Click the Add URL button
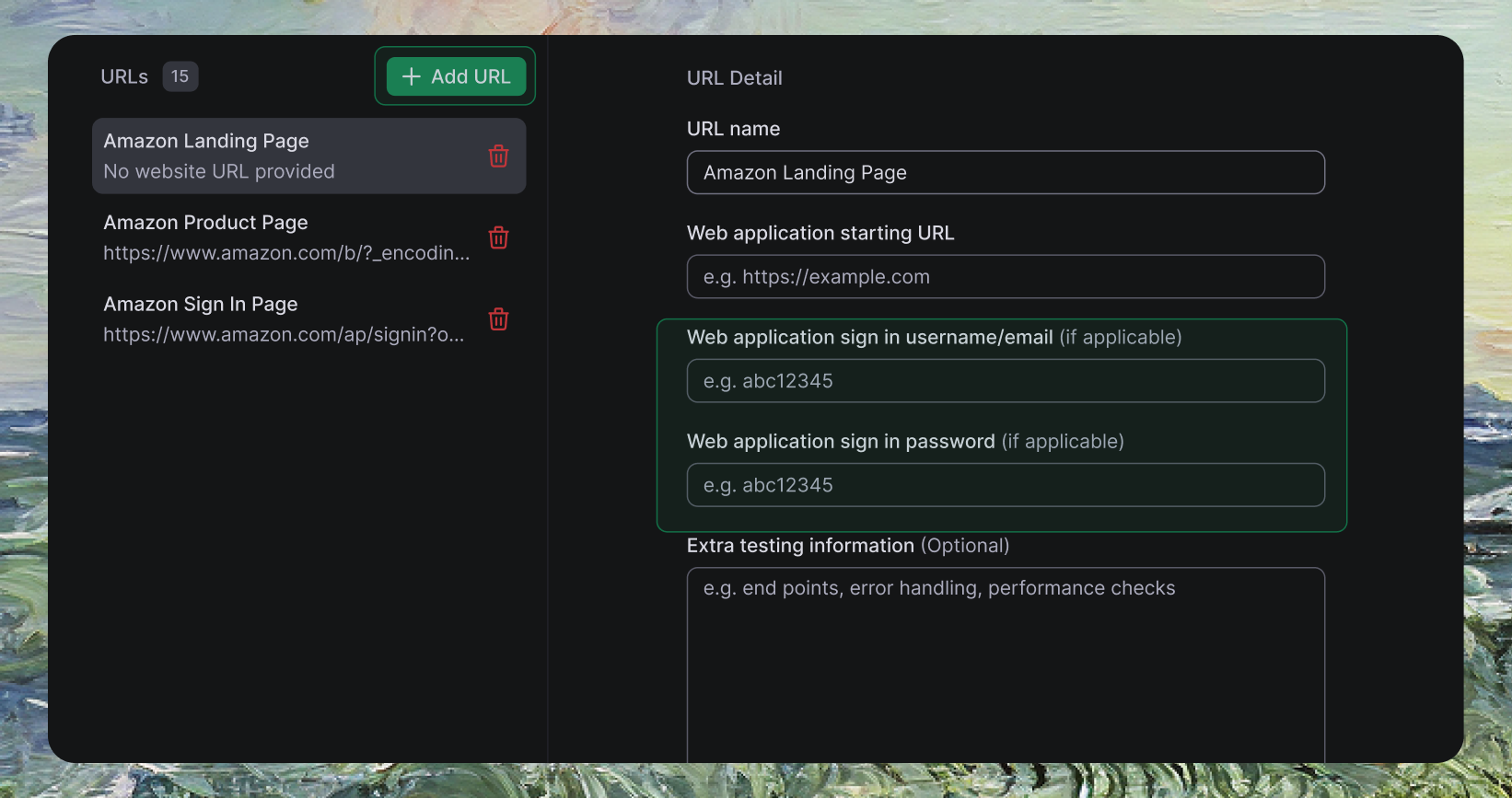Screen dimensions: 1512x798 (x=456, y=76)
